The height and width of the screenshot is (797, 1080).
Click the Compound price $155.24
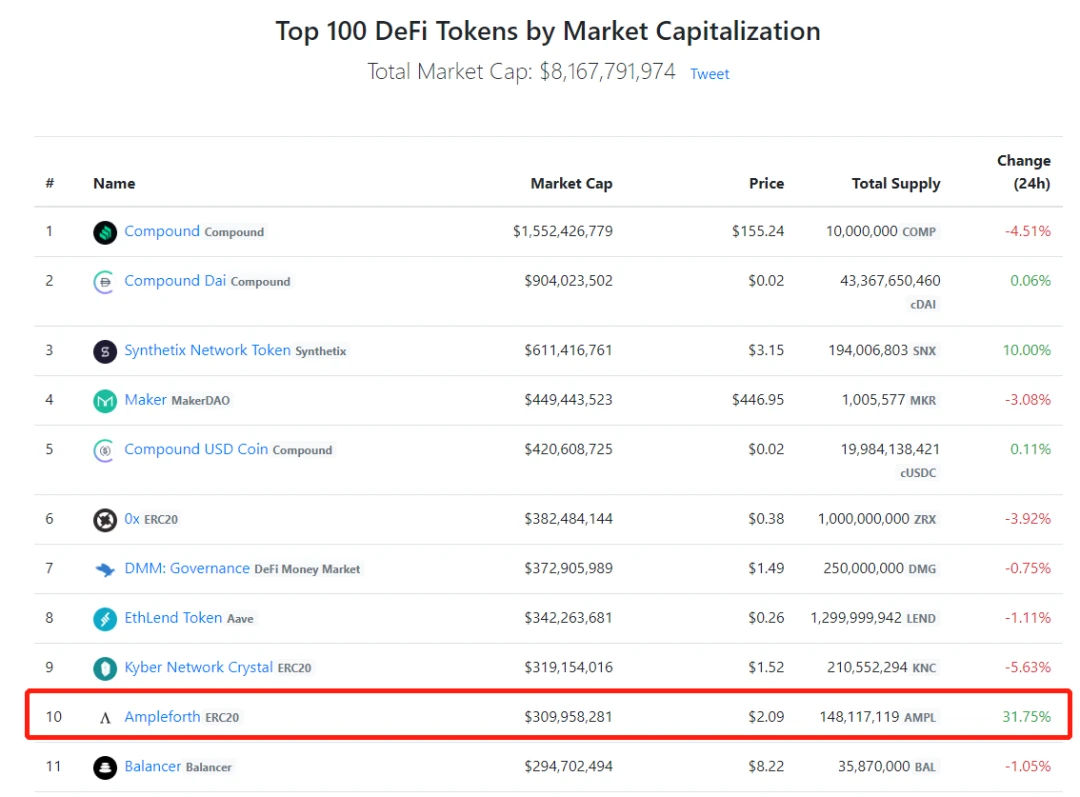758,231
